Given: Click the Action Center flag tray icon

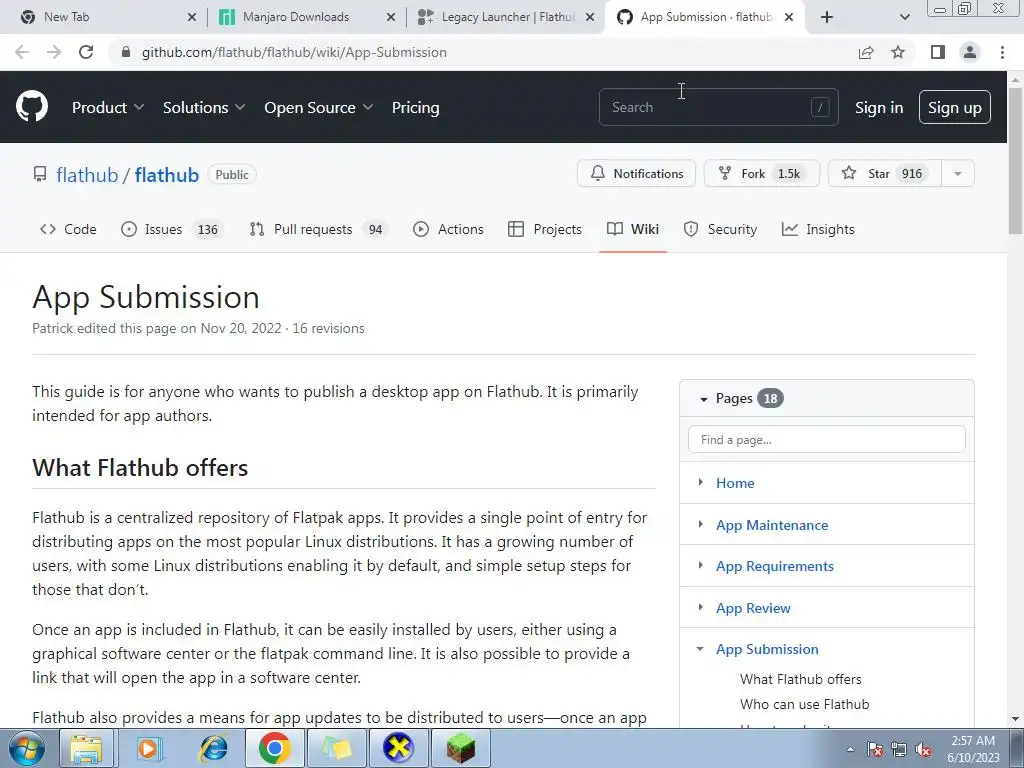Looking at the screenshot, I should pyautogui.click(x=875, y=750).
